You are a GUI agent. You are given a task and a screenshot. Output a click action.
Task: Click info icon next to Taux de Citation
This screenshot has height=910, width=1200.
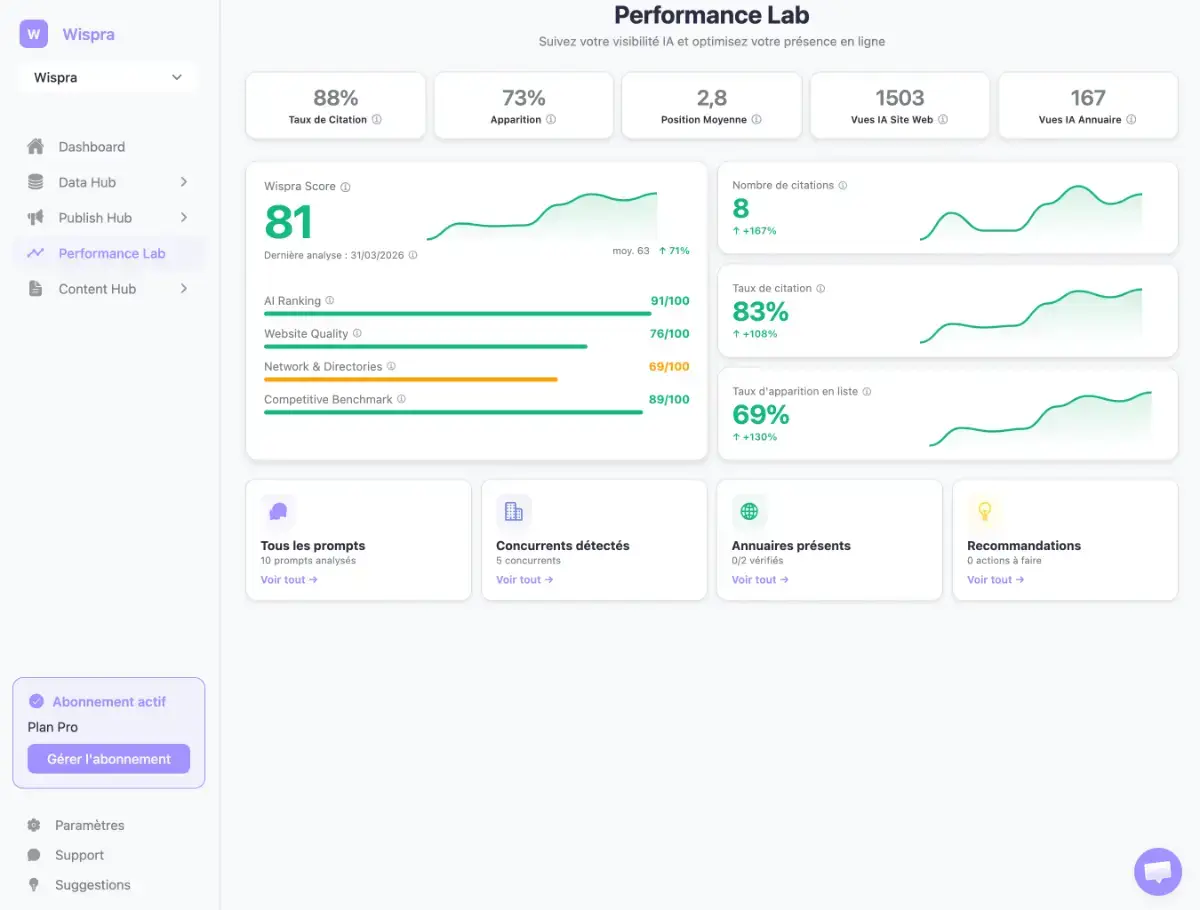pos(377,120)
